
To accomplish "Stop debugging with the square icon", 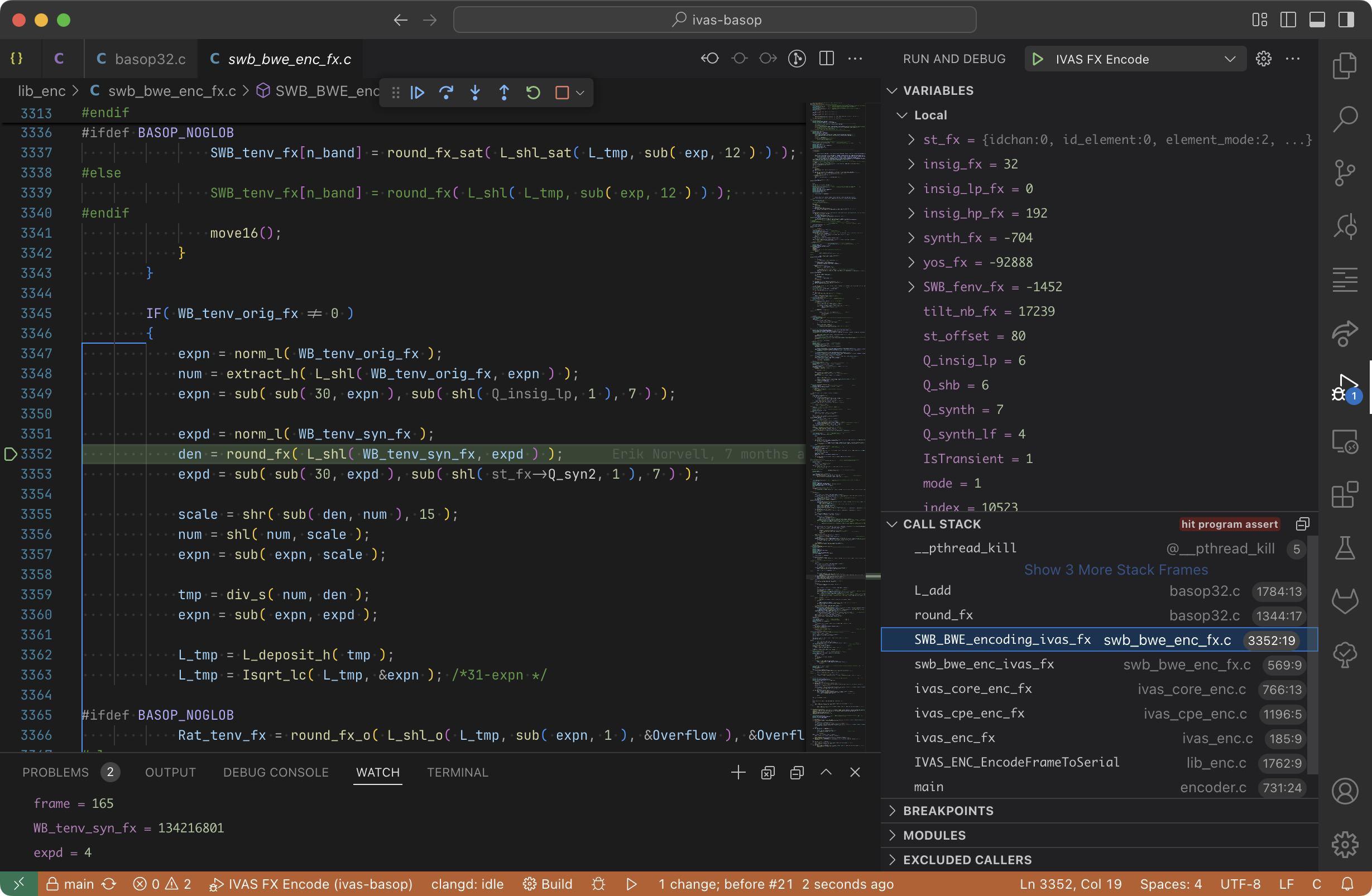I will tap(562, 92).
